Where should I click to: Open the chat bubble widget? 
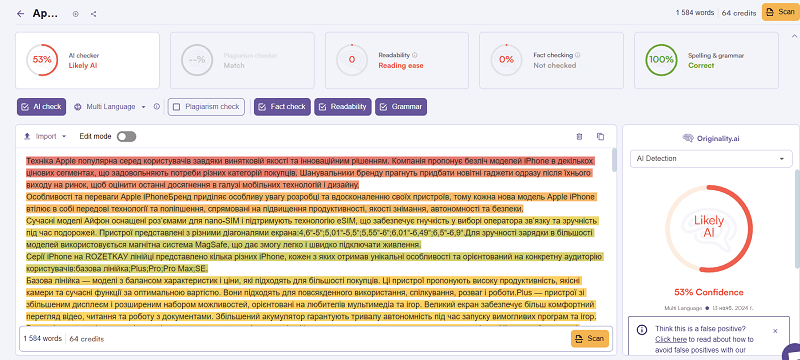792,353
